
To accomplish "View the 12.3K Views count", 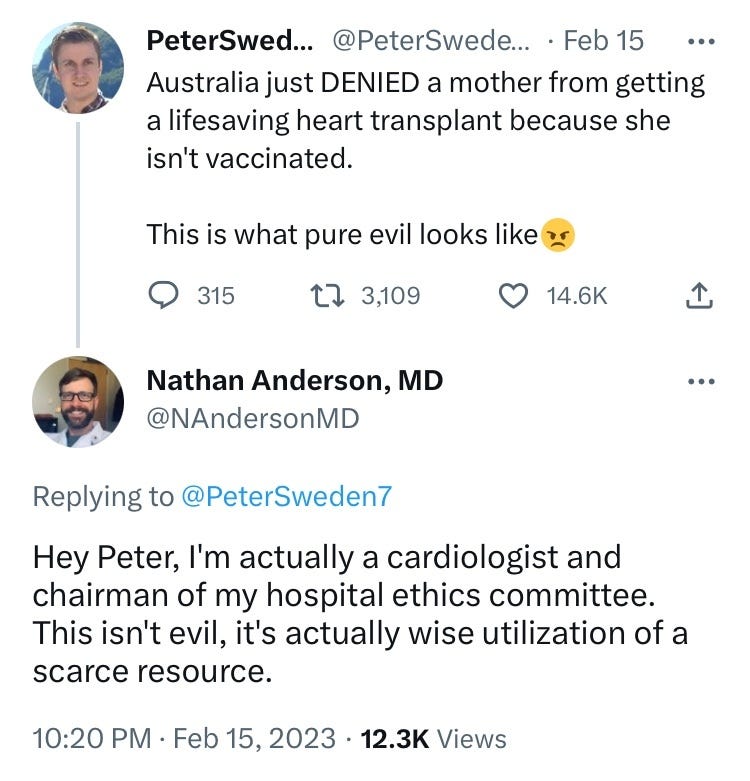I will pos(431,738).
